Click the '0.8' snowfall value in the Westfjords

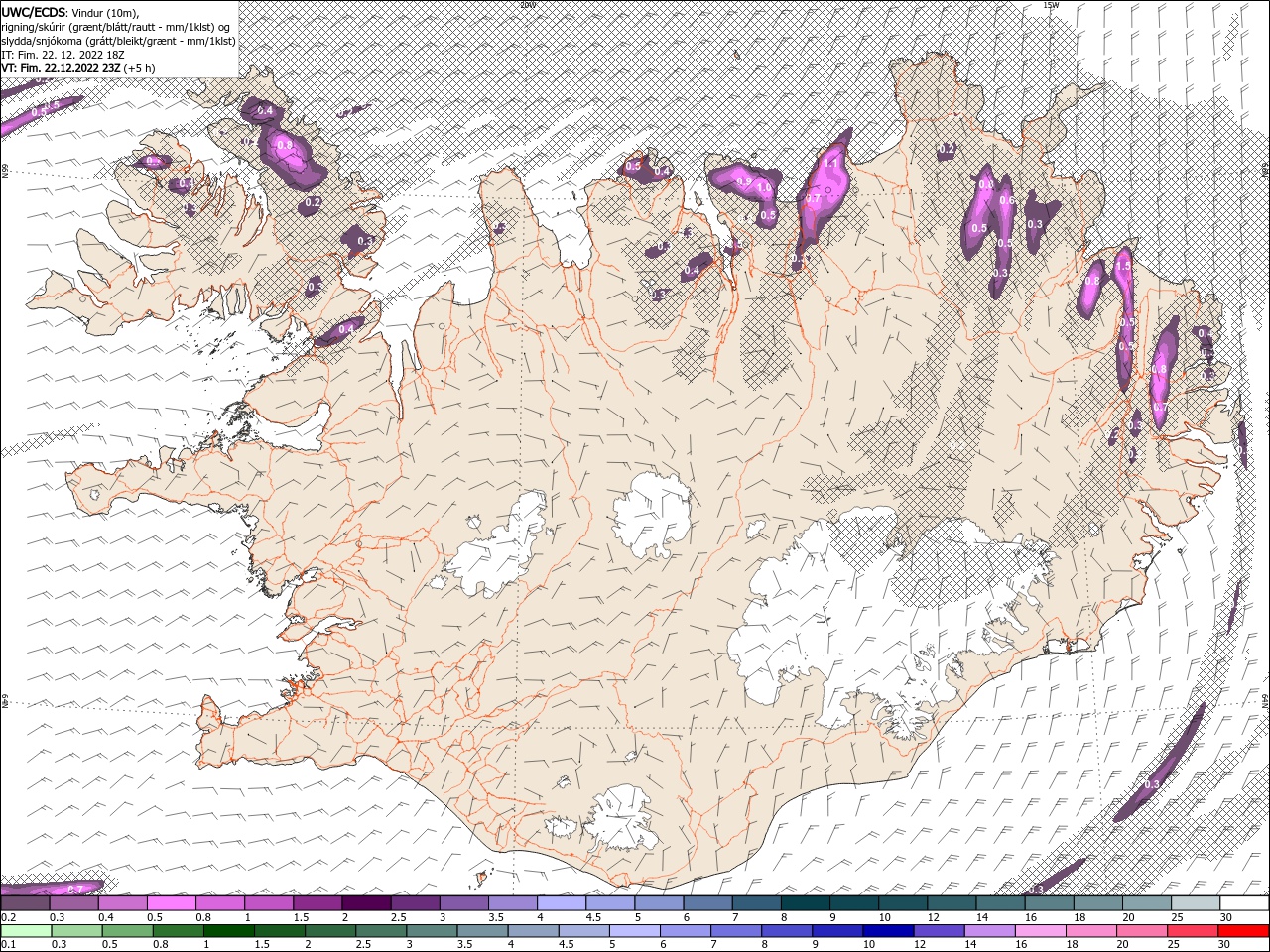[x=285, y=145]
